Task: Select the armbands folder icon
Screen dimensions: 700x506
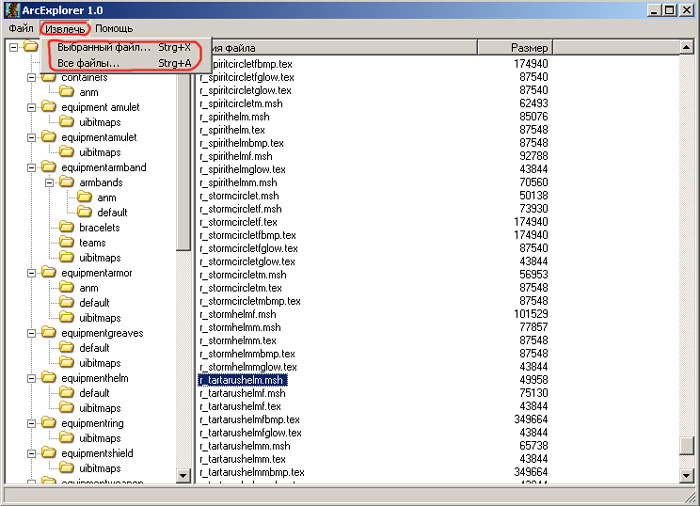Action: [x=67, y=181]
